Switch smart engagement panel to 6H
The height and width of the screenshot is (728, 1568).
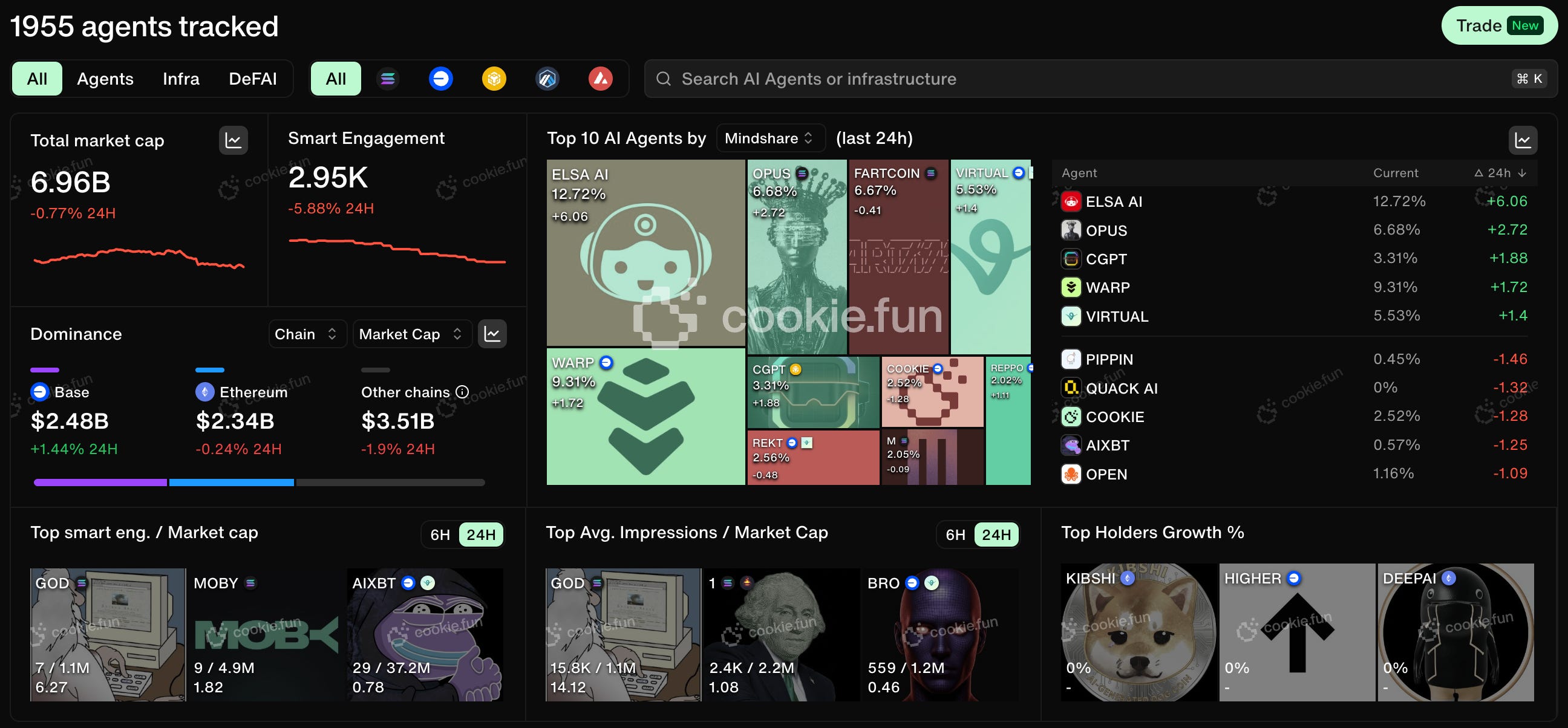point(439,535)
